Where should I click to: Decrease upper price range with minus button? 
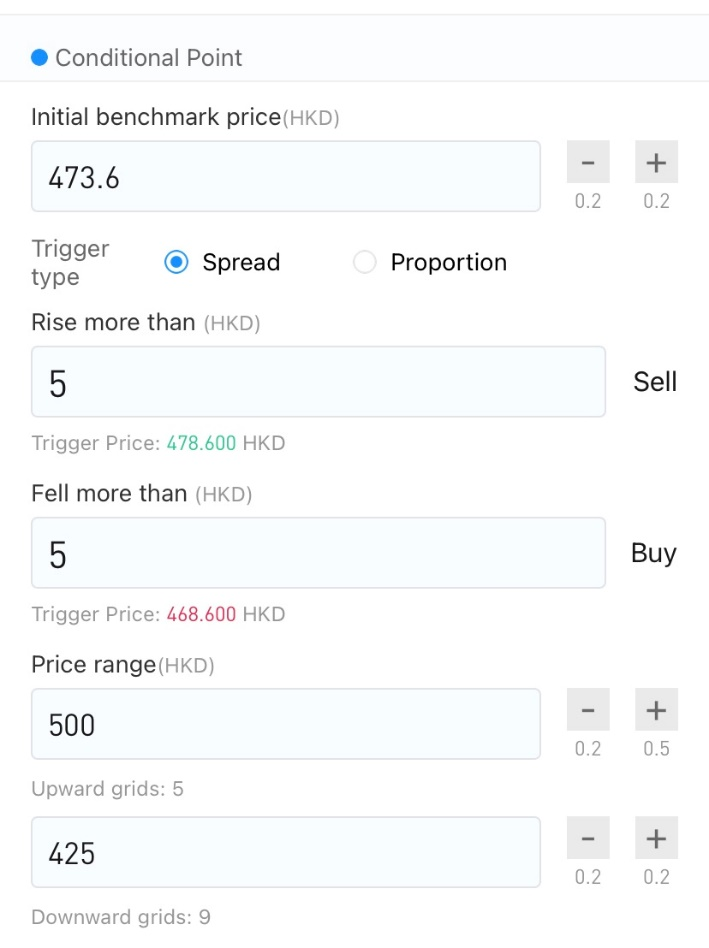point(588,709)
